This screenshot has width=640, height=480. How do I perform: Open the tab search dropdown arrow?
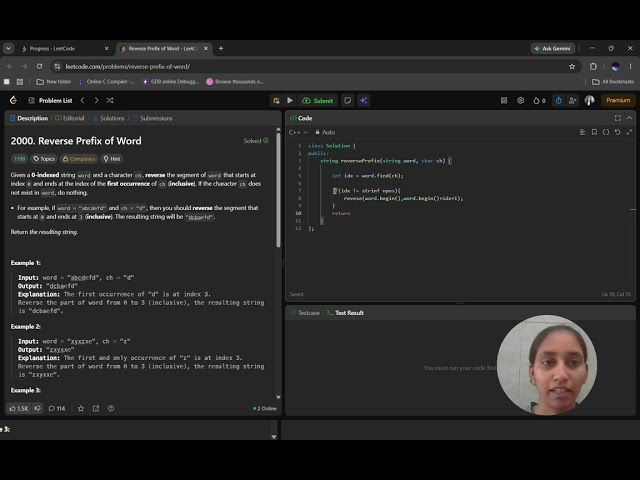[8, 49]
